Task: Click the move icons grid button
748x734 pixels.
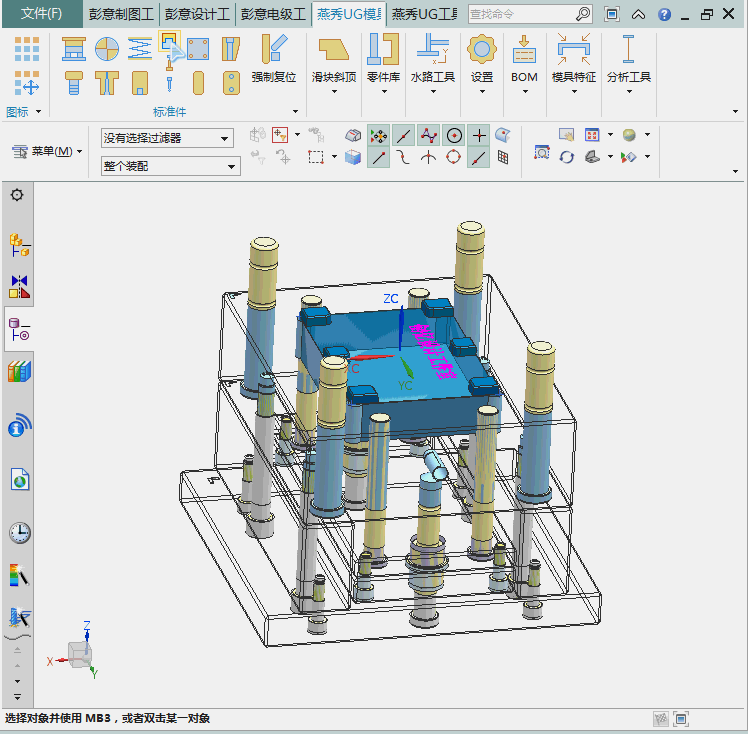Action: 27,83
